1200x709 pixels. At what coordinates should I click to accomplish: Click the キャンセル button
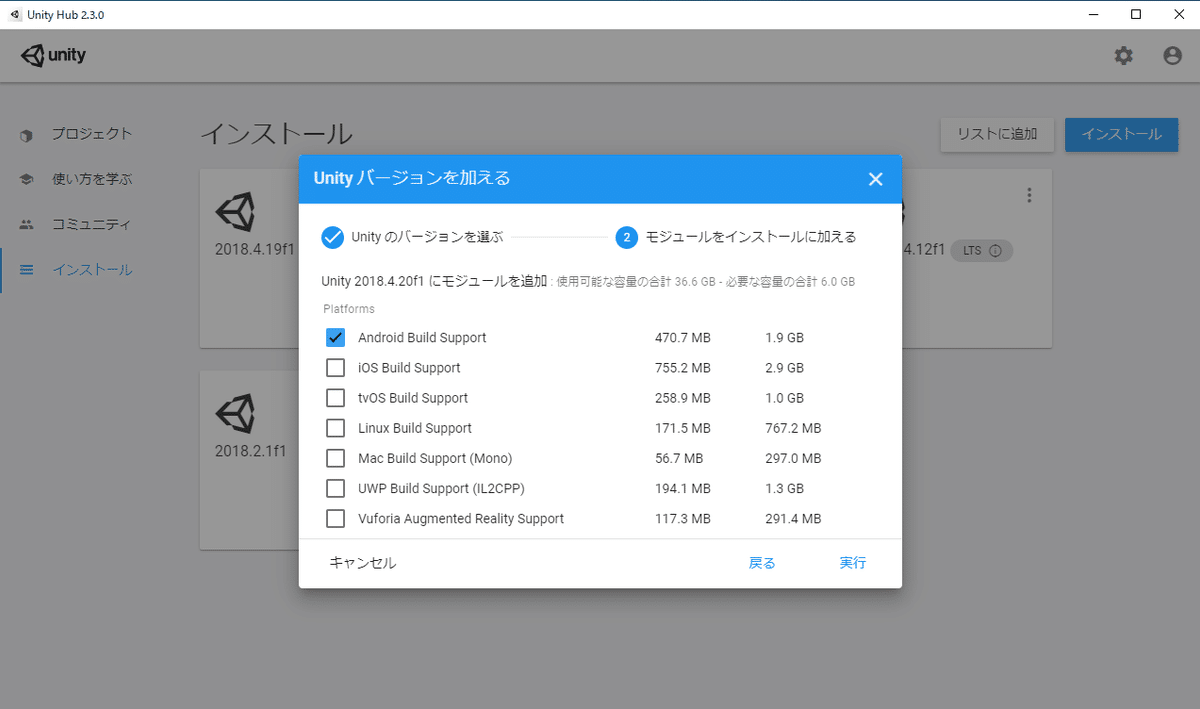pos(363,563)
